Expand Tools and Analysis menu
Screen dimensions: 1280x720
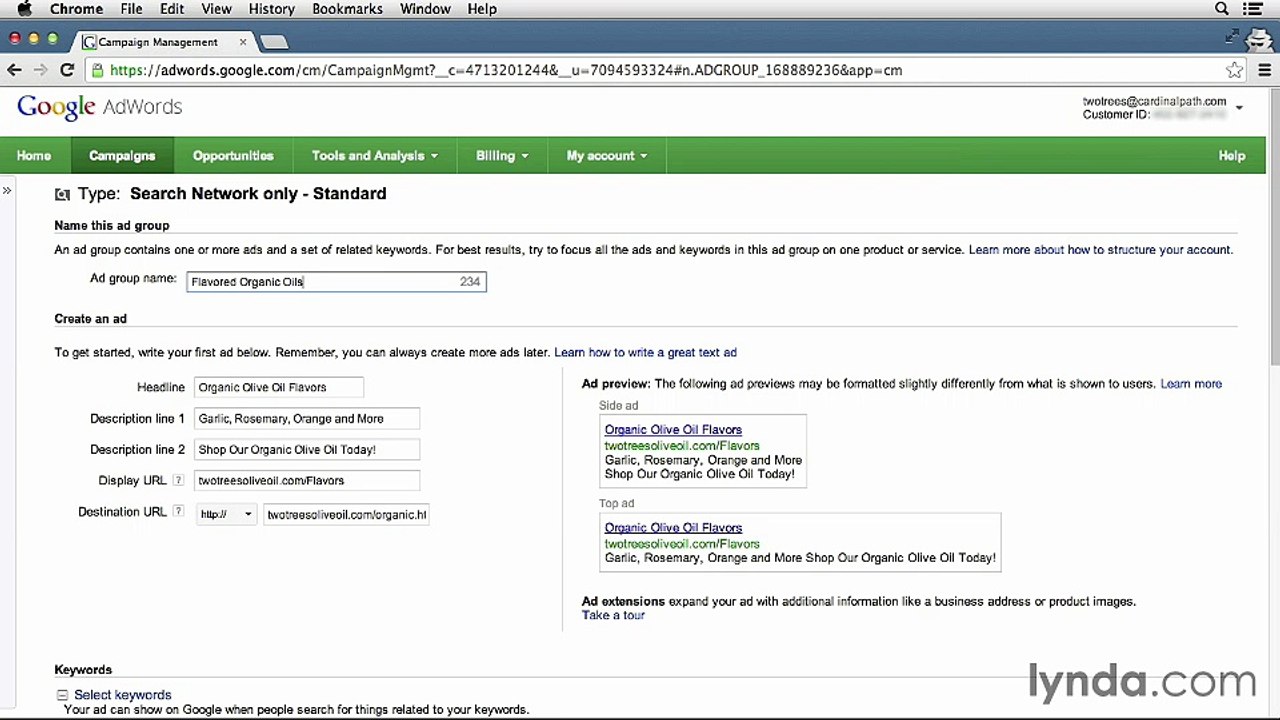(x=375, y=156)
